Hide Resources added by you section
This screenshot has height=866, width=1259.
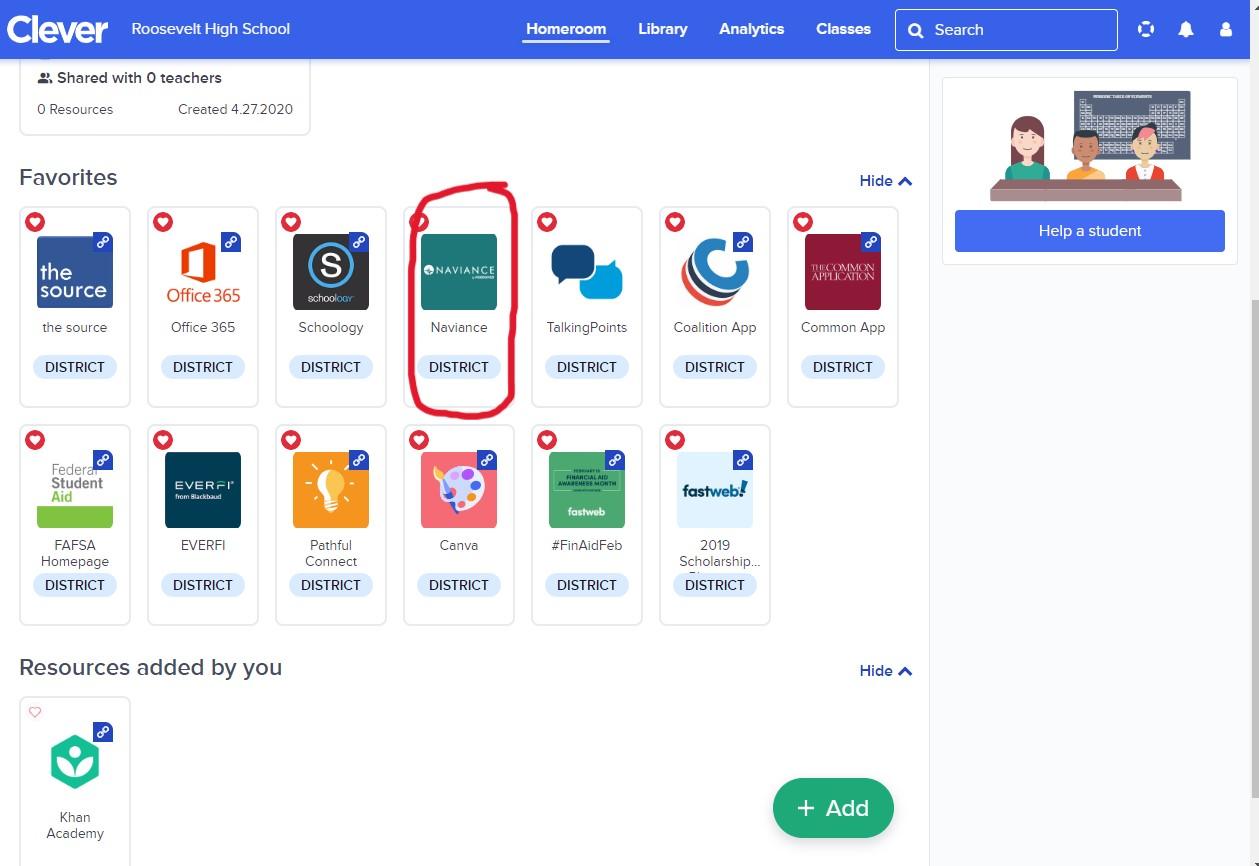886,671
